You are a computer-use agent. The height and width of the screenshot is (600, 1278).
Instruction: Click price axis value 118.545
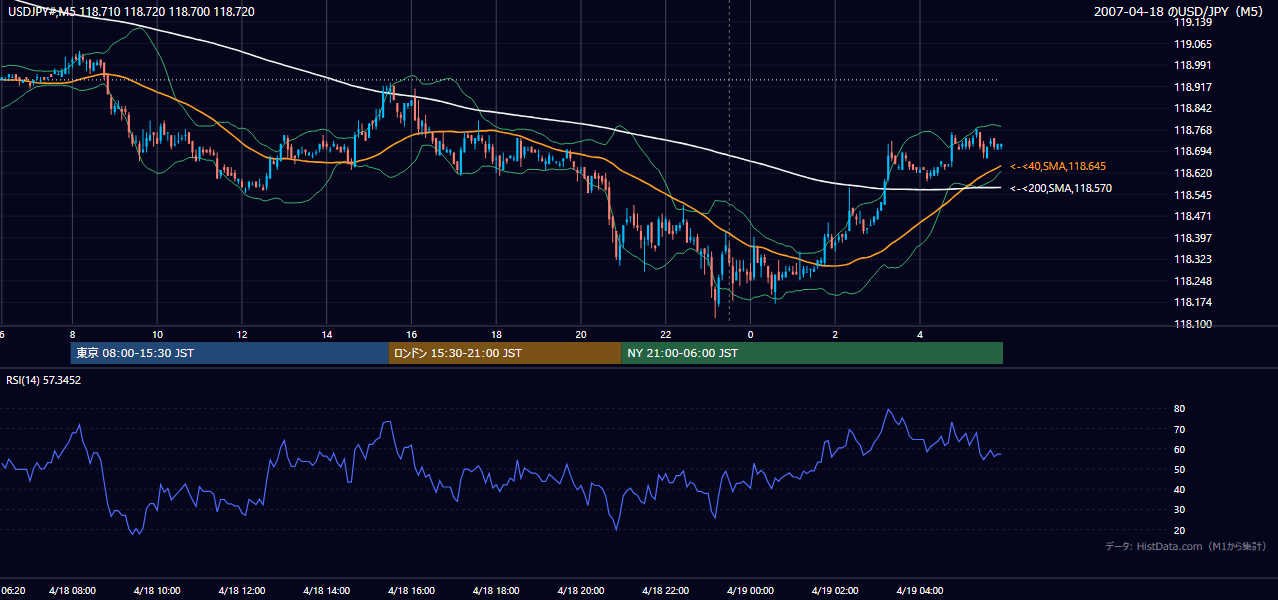(x=1193, y=195)
